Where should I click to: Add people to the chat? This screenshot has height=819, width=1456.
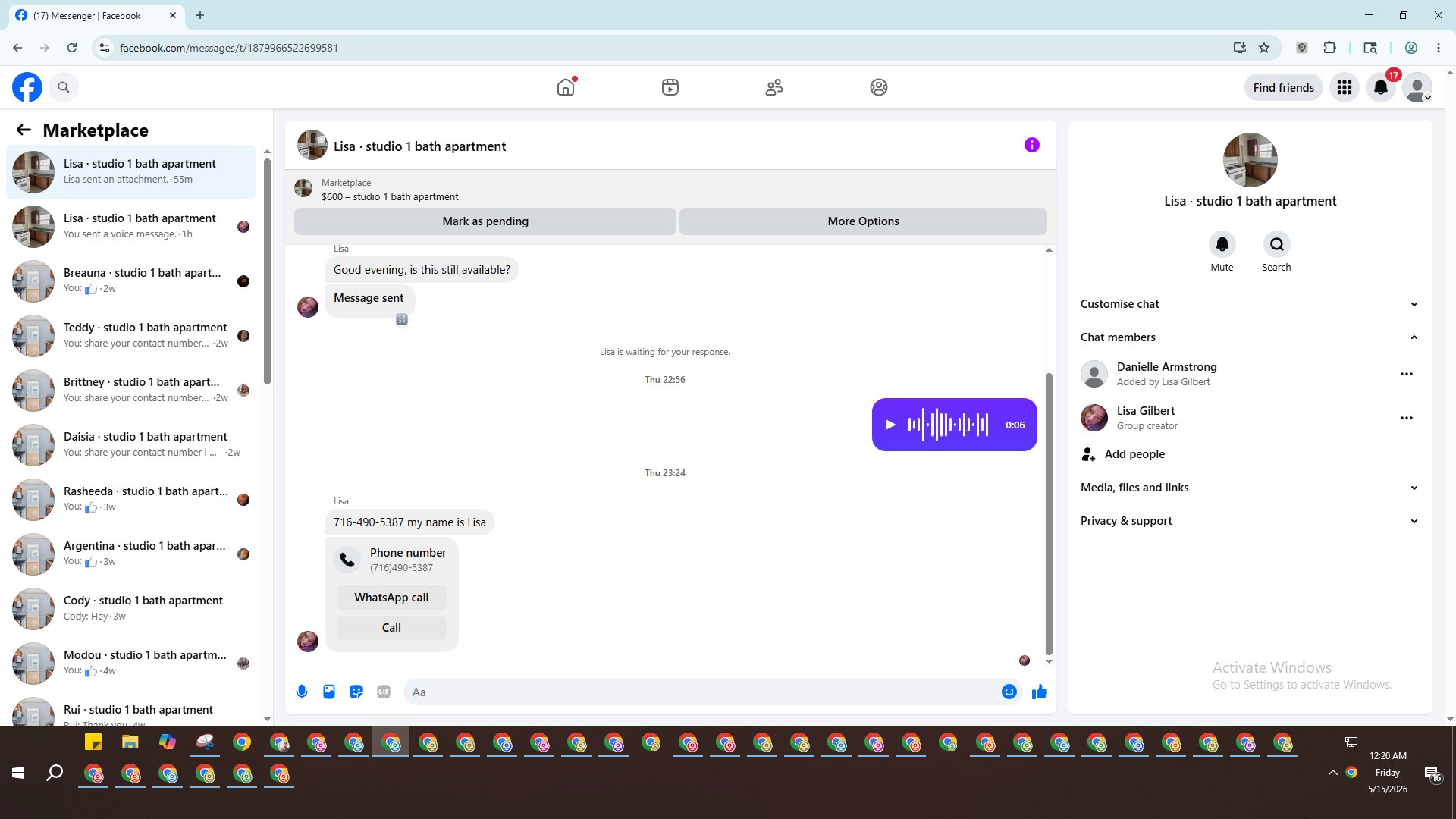tap(1250, 454)
